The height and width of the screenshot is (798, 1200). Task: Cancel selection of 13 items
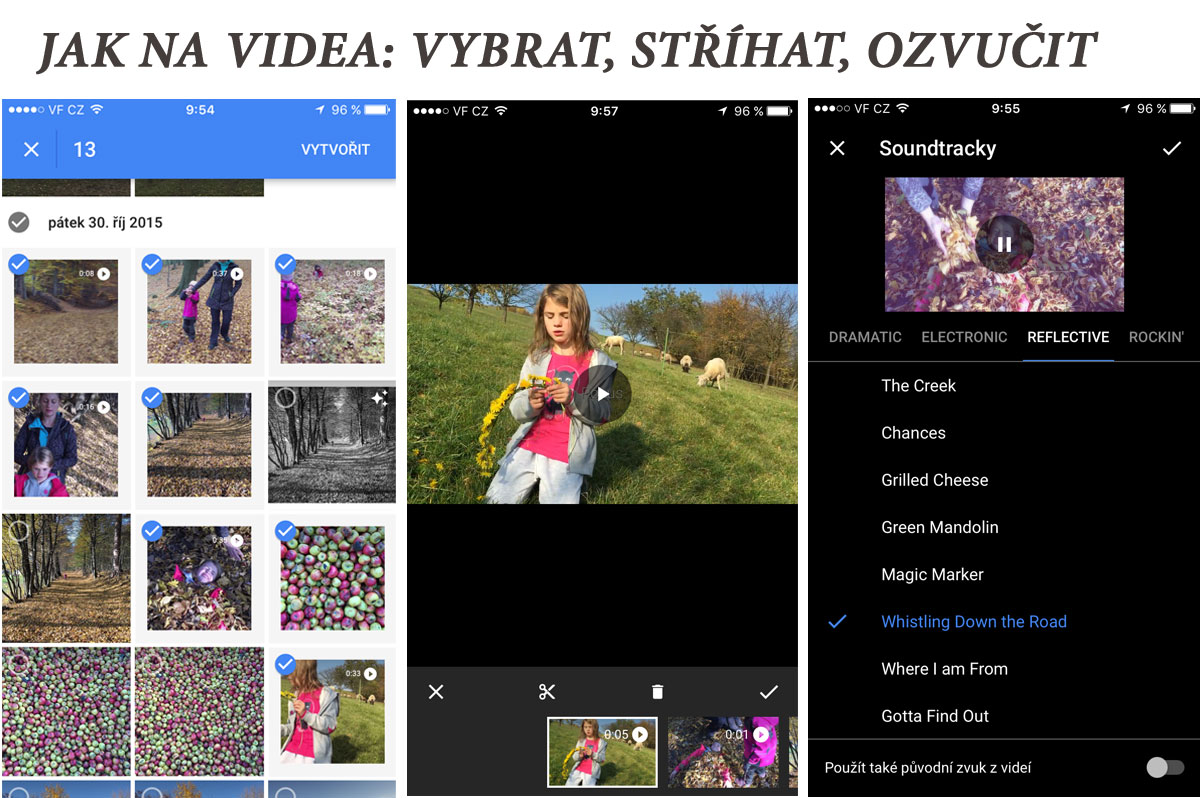[x=31, y=149]
